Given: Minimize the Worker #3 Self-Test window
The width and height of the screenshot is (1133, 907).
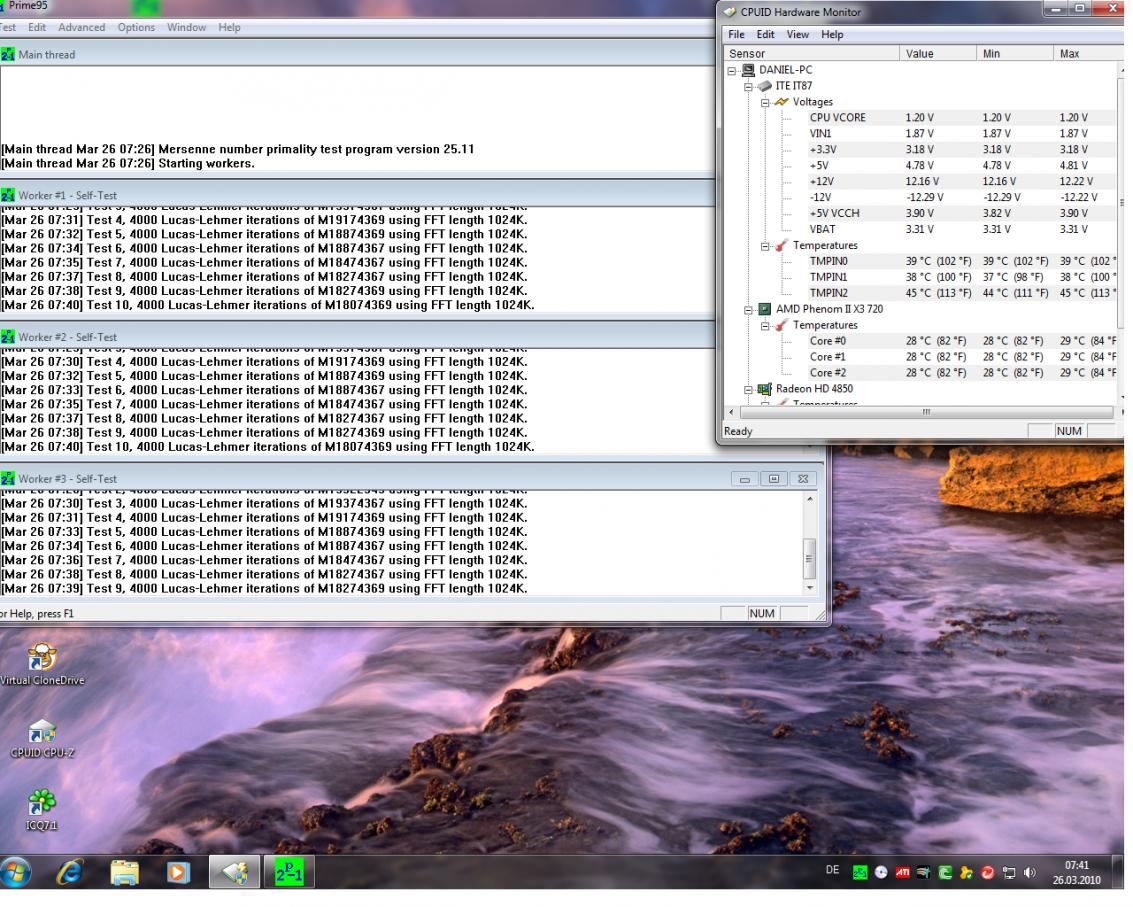Looking at the screenshot, I should [745, 478].
